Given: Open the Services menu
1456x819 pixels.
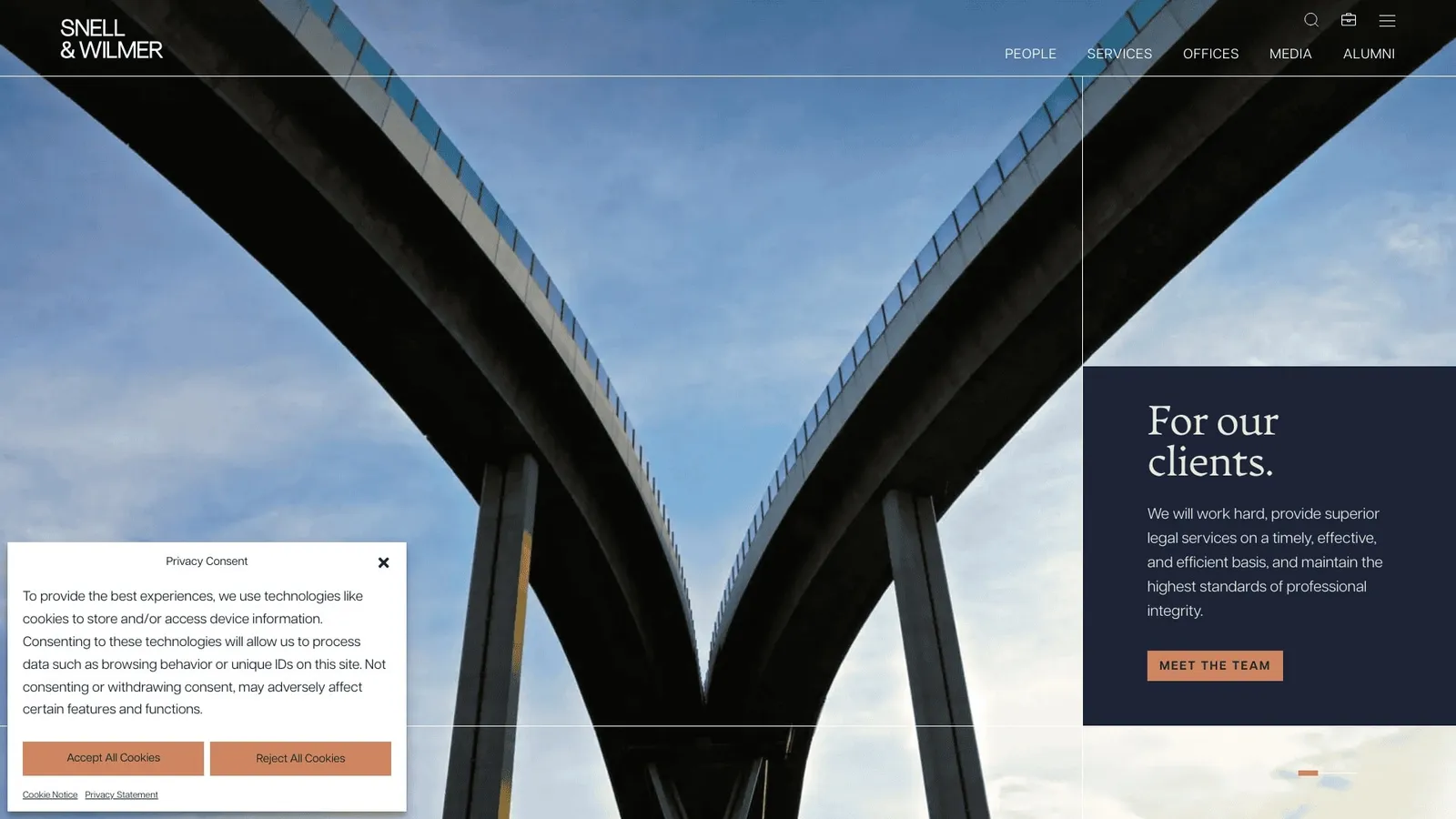Looking at the screenshot, I should tap(1119, 54).
